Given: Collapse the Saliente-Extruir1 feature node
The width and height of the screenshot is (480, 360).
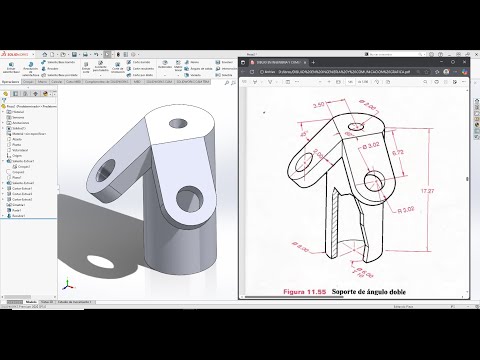Looking at the screenshot, I should click(x=3, y=161).
